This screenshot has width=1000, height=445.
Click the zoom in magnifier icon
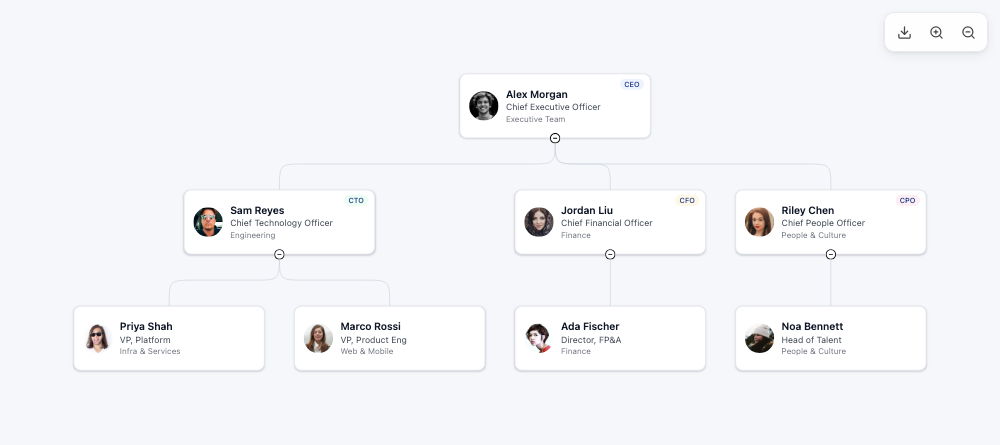pyautogui.click(x=936, y=33)
